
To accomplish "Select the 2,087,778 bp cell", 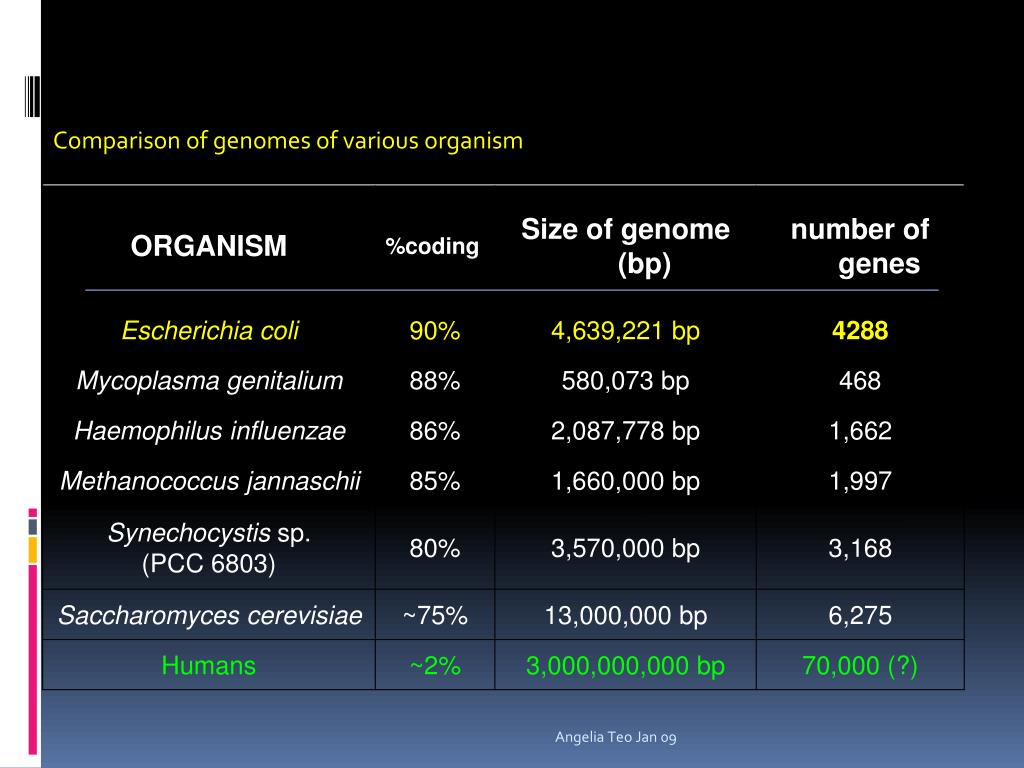I will click(x=626, y=431).
